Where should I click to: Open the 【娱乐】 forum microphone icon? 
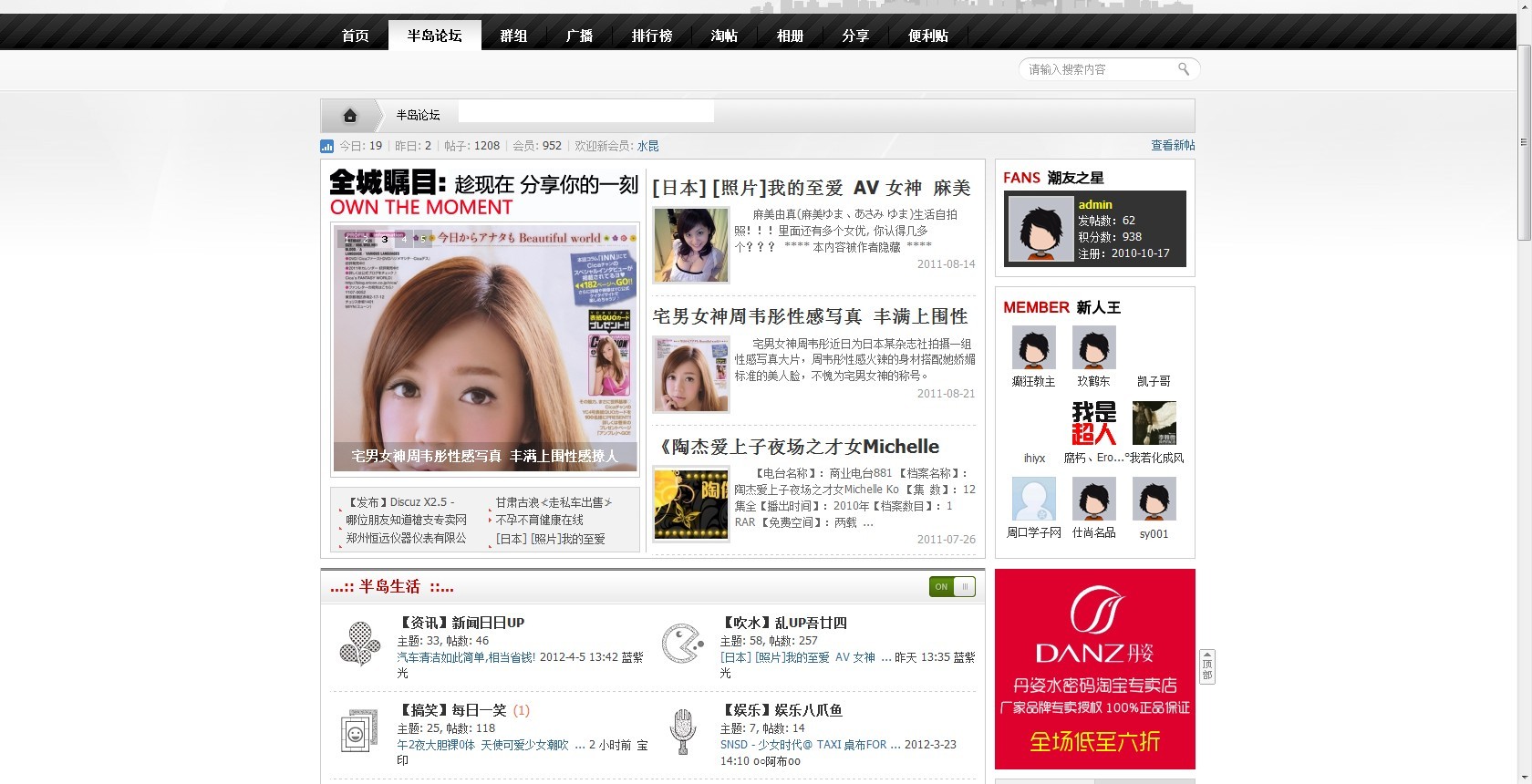[x=682, y=731]
